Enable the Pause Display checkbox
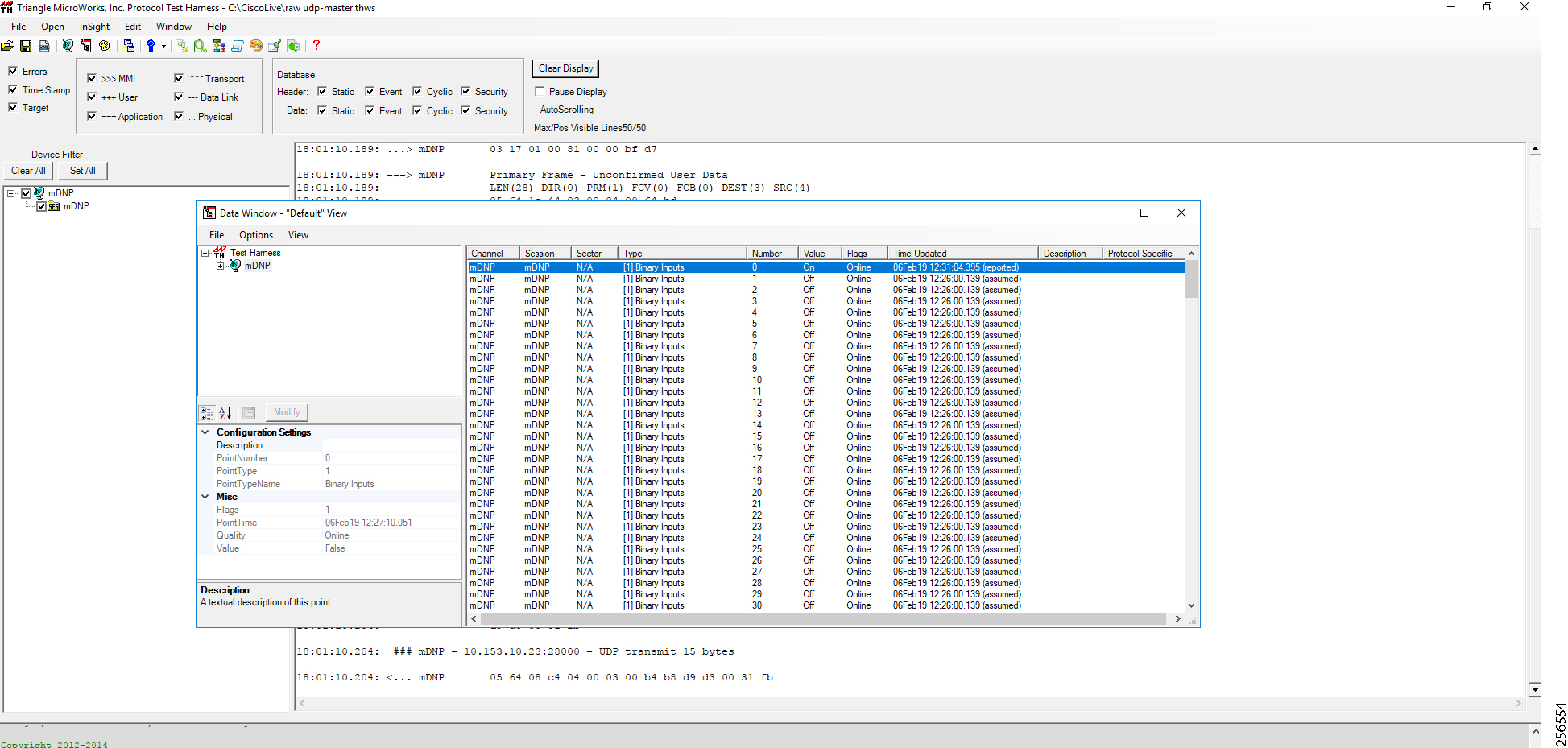 point(540,91)
